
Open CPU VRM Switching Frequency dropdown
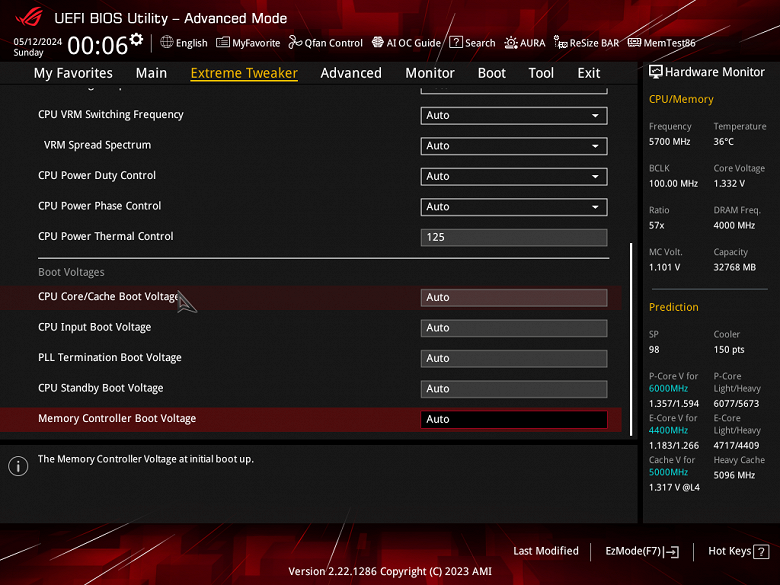click(514, 115)
